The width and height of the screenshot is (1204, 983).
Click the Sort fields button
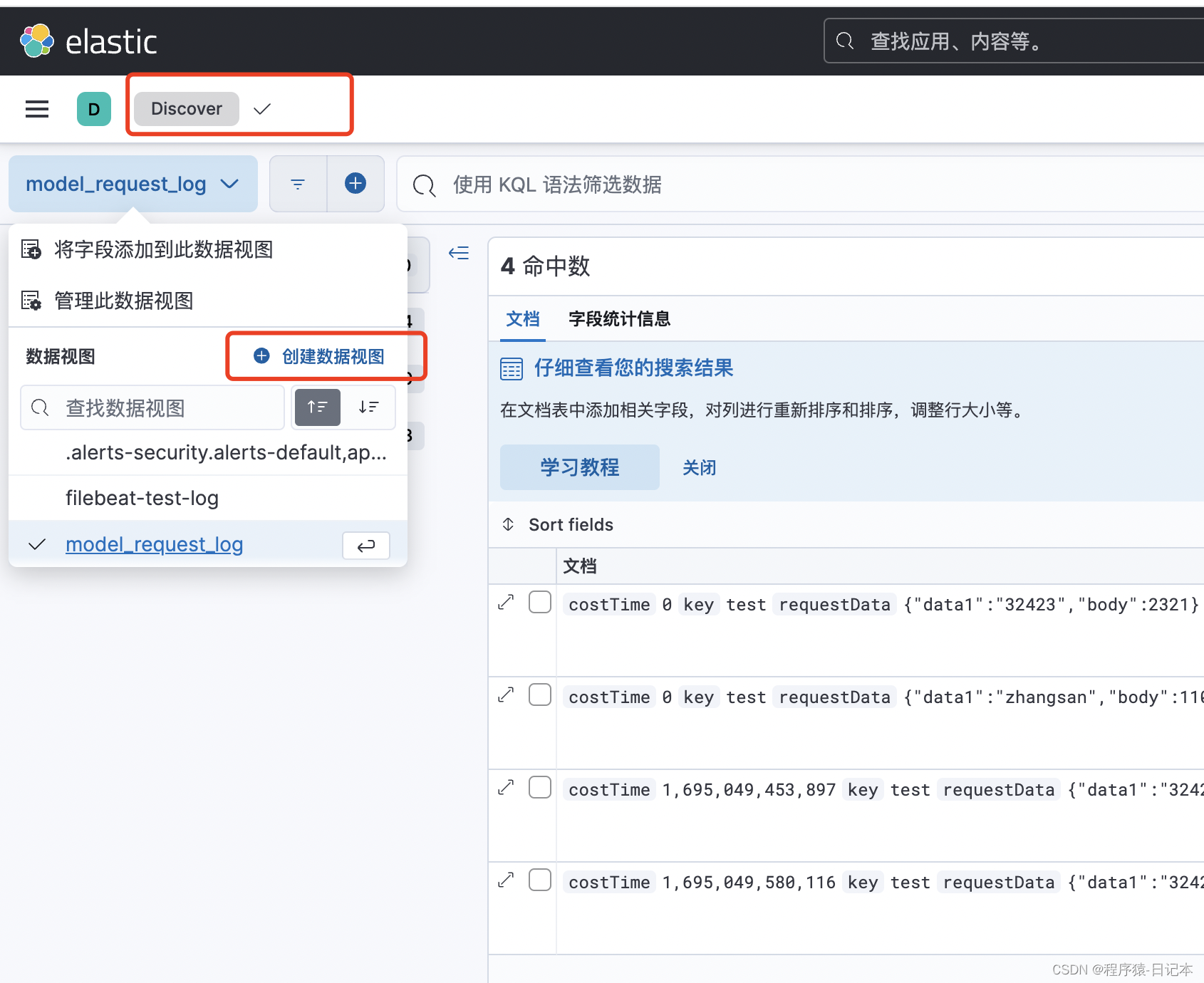coord(559,525)
